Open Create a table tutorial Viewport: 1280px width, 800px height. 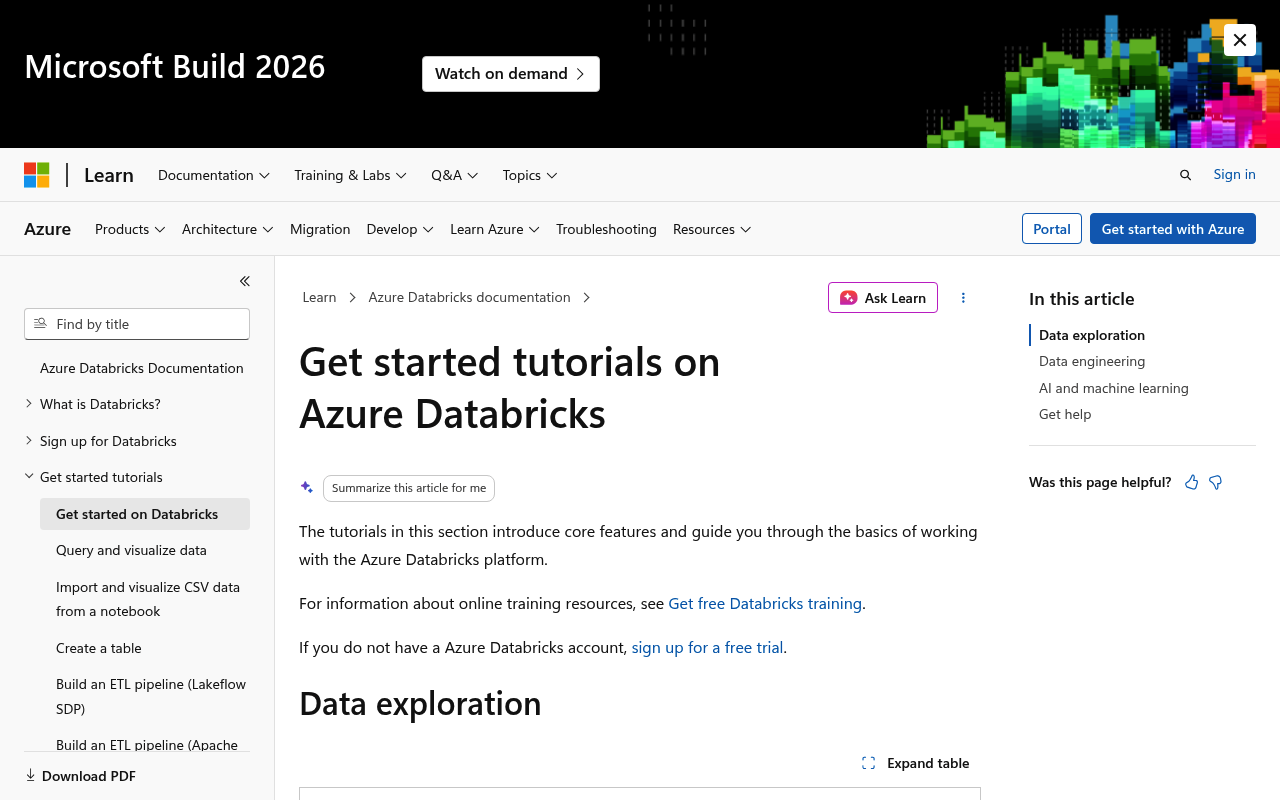99,648
